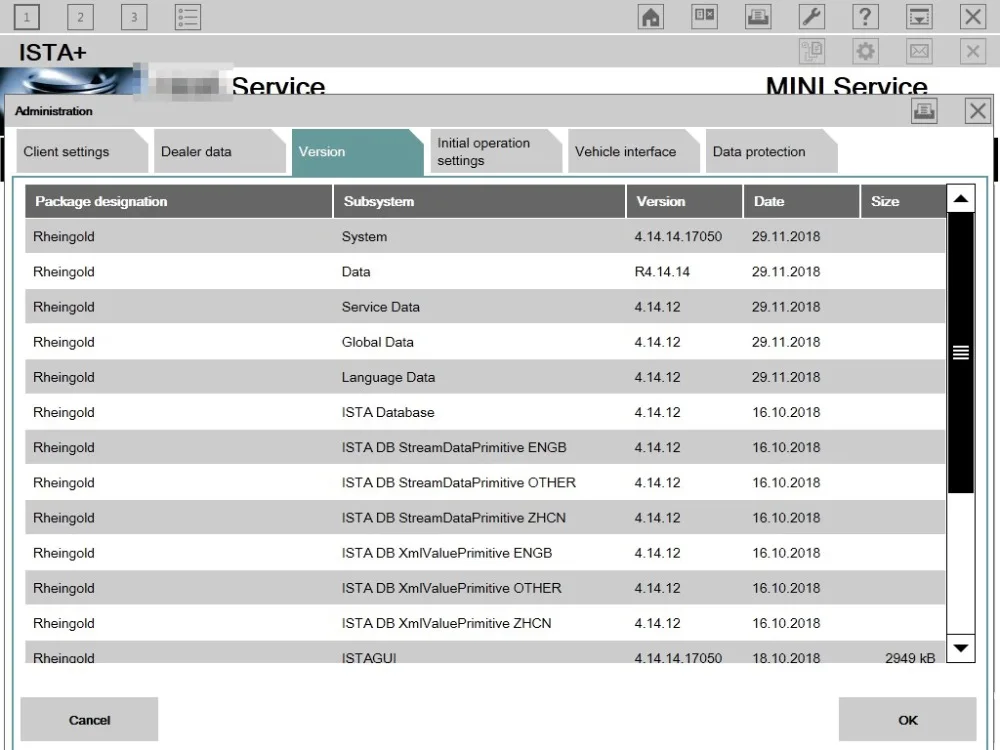1000x750 pixels.
Task: Select ISTA DB StreamDataPrimitive ENGB row
Action: pyautogui.click(x=485, y=447)
